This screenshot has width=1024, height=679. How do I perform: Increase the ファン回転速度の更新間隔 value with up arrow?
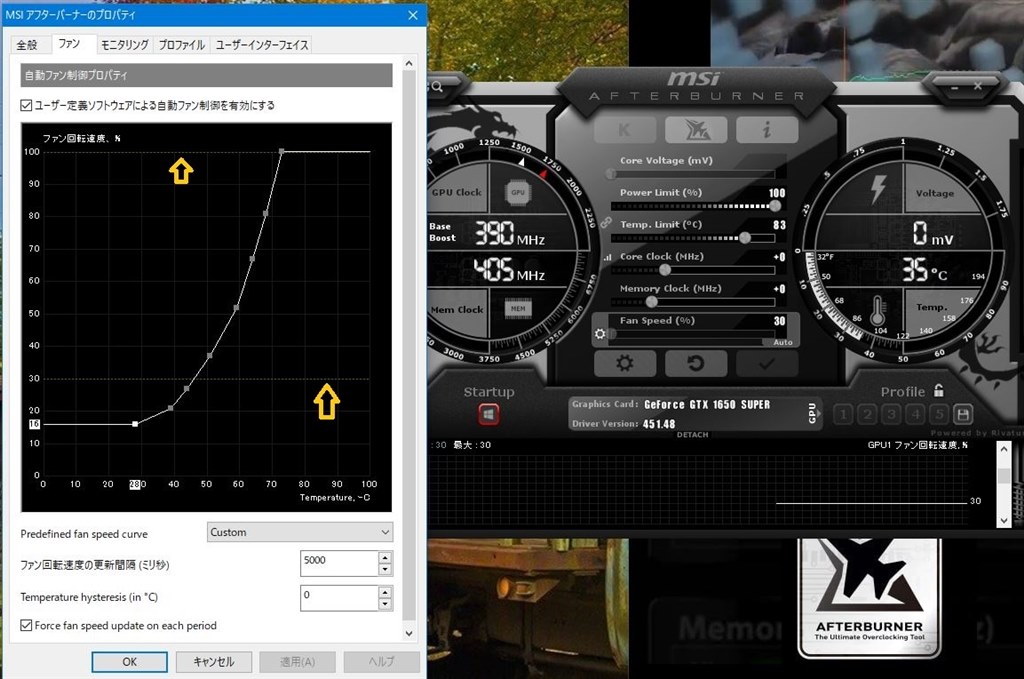[385, 558]
